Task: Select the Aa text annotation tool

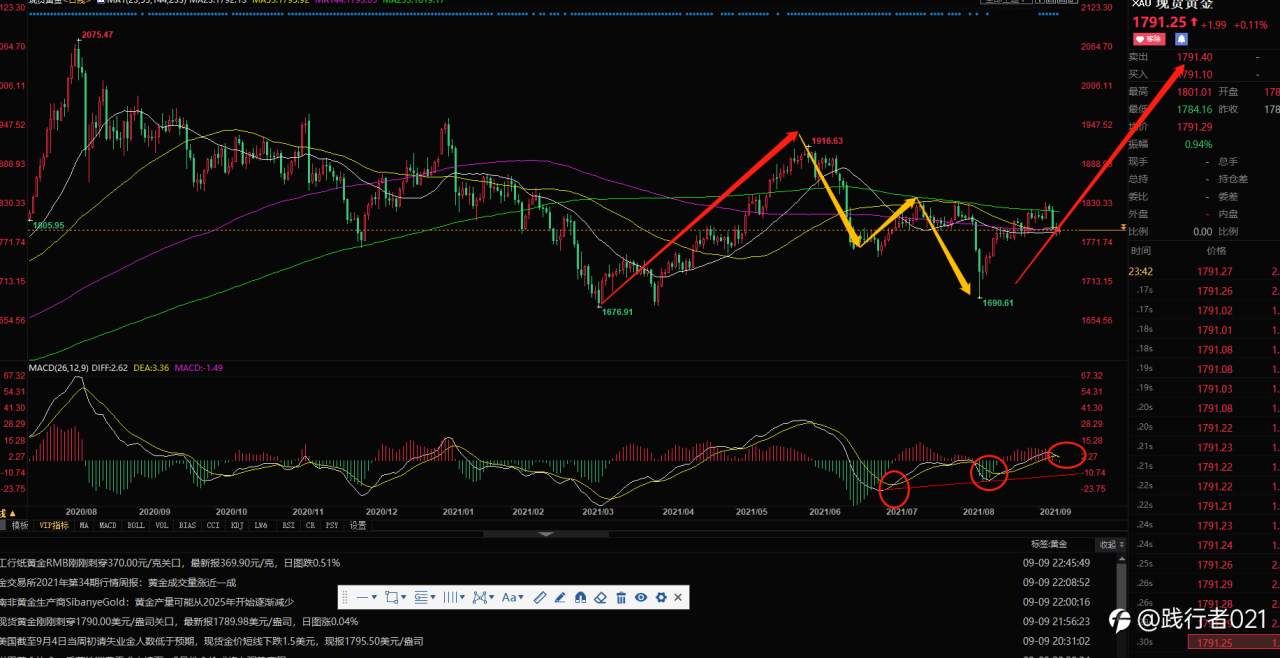Action: click(x=509, y=597)
